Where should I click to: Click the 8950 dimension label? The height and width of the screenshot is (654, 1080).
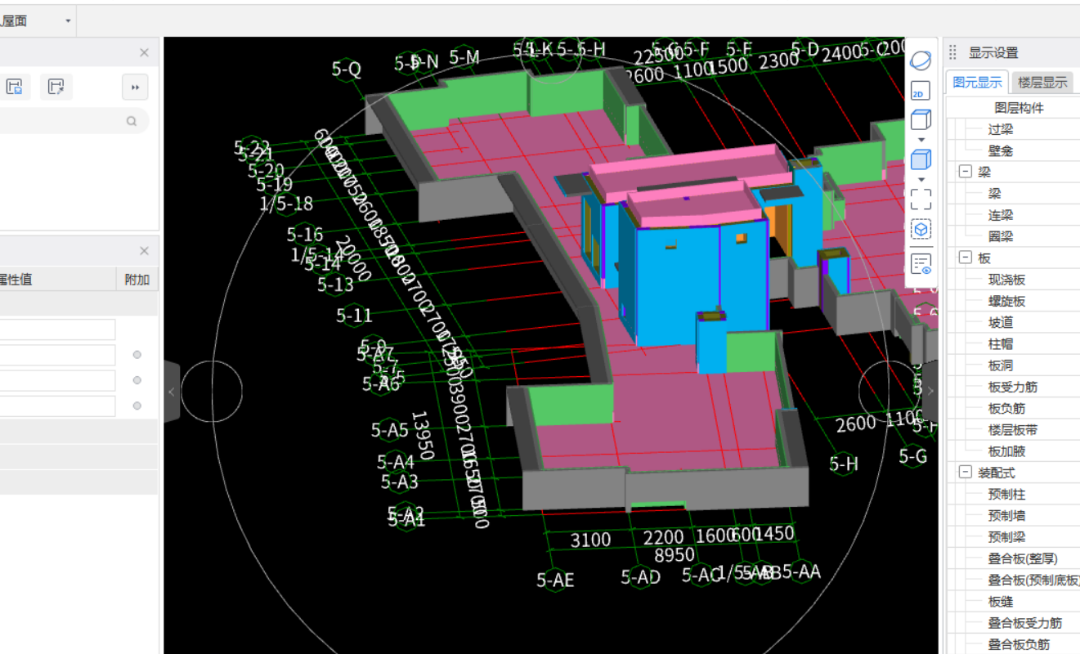[674, 555]
